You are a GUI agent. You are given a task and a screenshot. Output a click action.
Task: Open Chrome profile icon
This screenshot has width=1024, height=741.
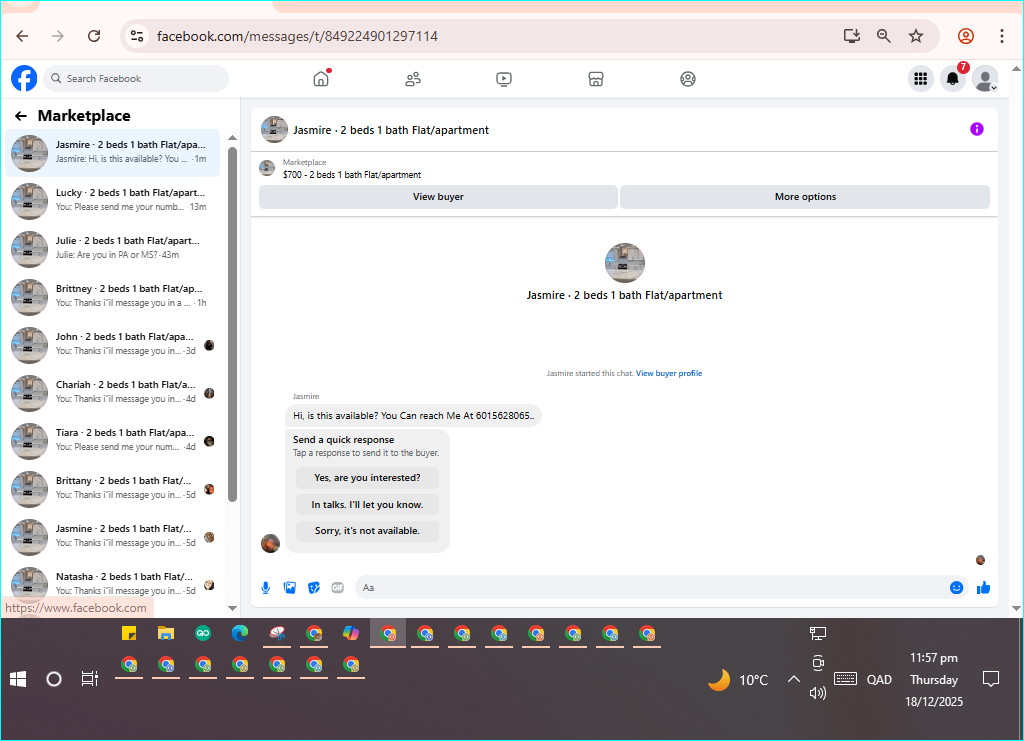point(966,36)
